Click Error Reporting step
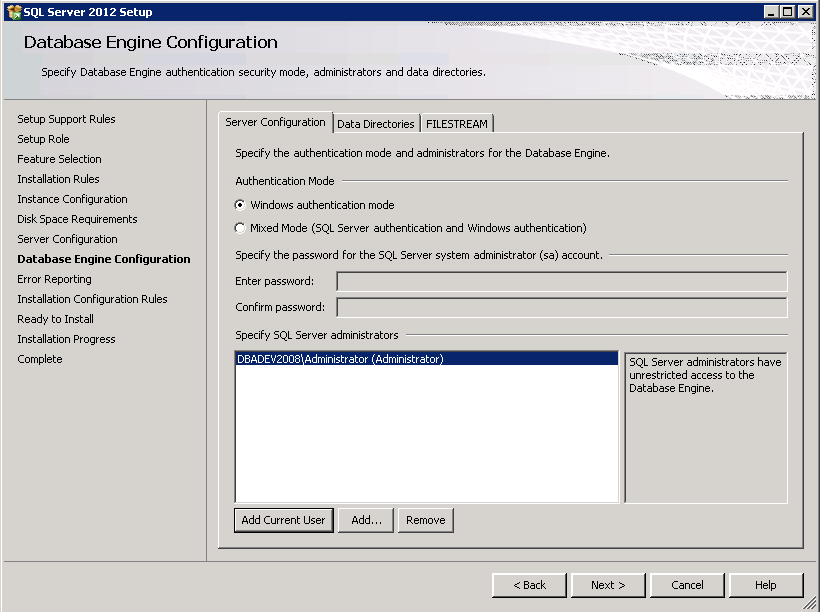This screenshot has width=825, height=612. (54, 279)
